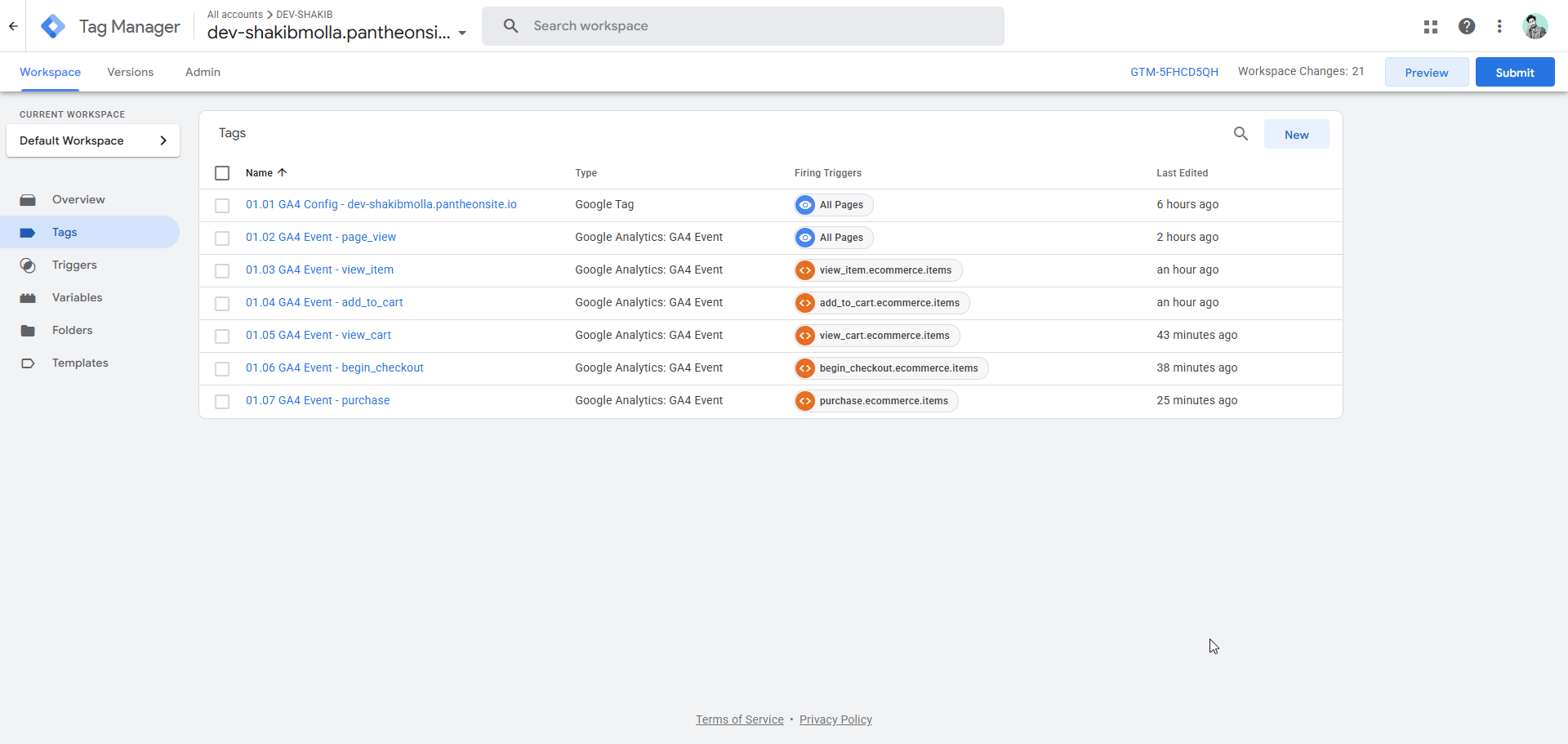
Task: Open Folders in the sidebar
Action: click(x=73, y=331)
